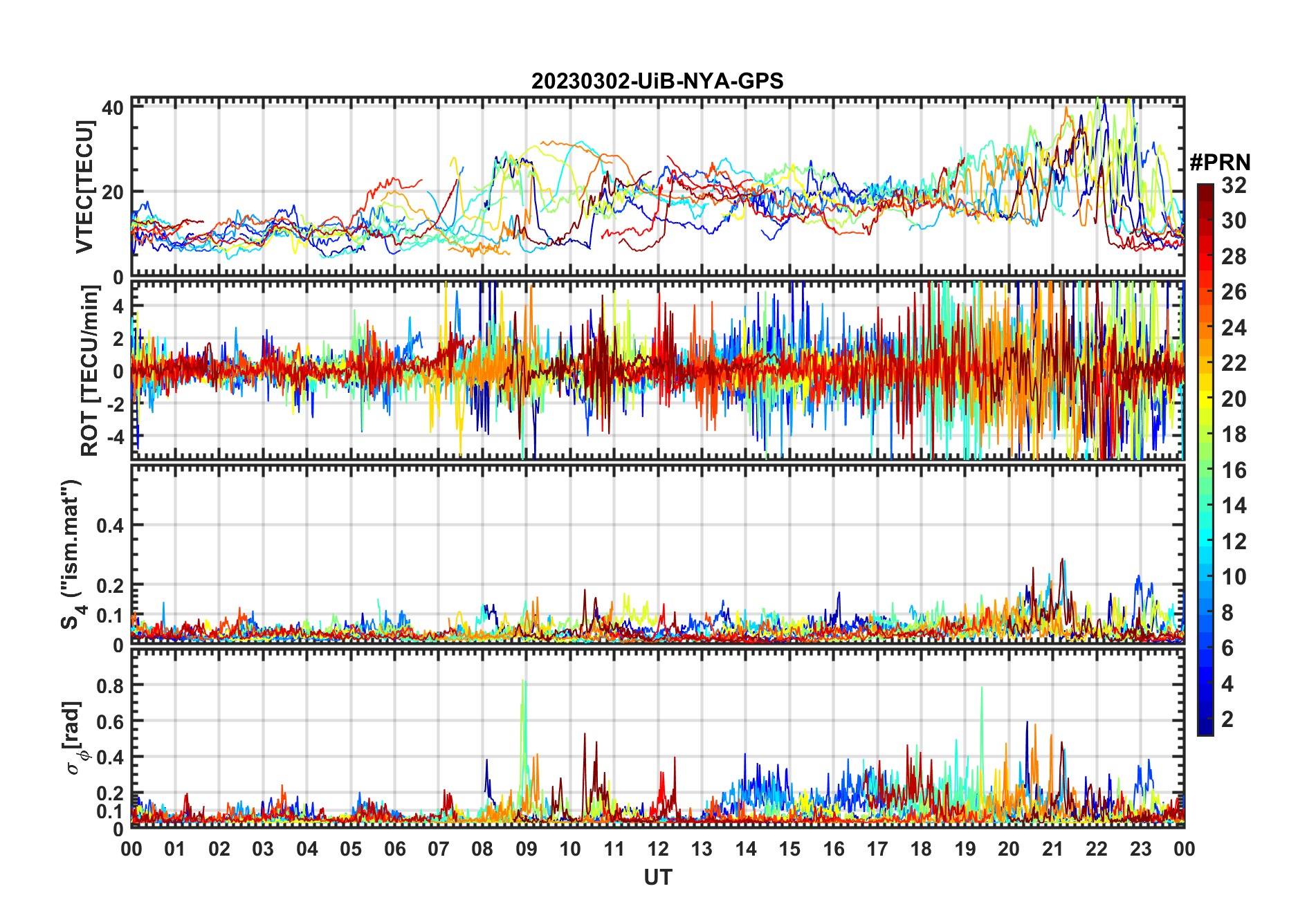Click the x-axis tick label 12

tap(657, 849)
